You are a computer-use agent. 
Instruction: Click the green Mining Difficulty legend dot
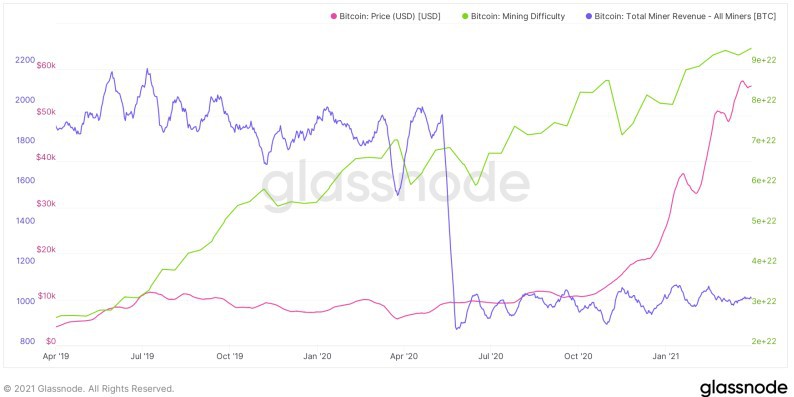coord(466,16)
